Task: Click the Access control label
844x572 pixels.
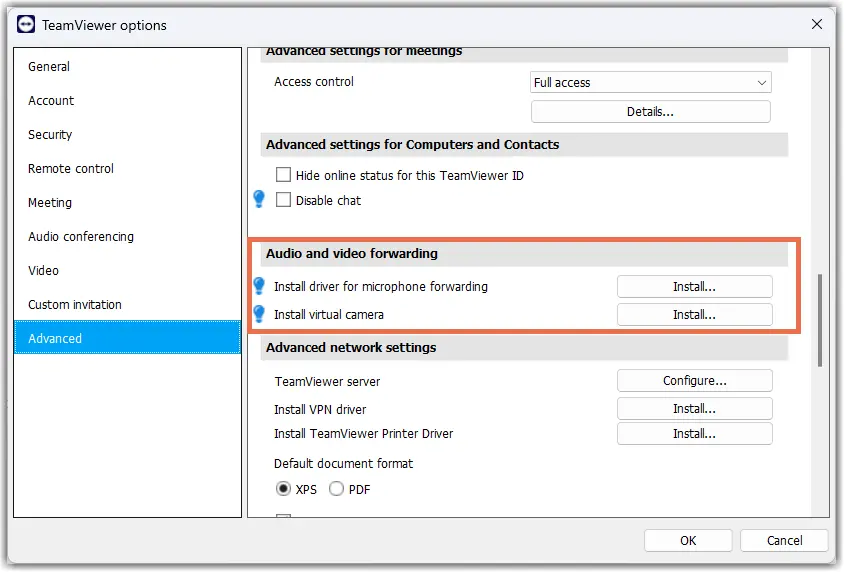Action: coord(314,82)
